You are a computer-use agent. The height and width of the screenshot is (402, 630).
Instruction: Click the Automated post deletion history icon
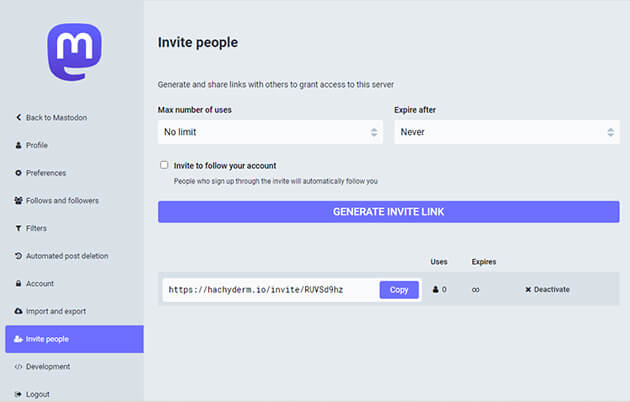(x=19, y=256)
